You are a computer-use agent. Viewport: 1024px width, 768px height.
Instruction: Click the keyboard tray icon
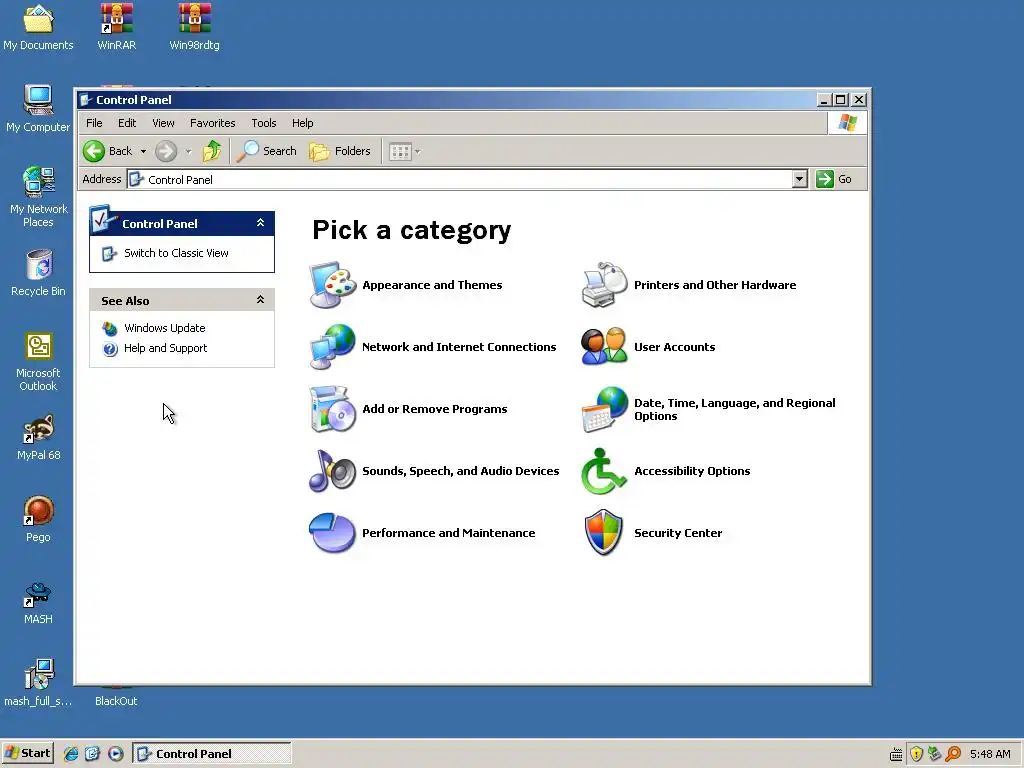896,754
